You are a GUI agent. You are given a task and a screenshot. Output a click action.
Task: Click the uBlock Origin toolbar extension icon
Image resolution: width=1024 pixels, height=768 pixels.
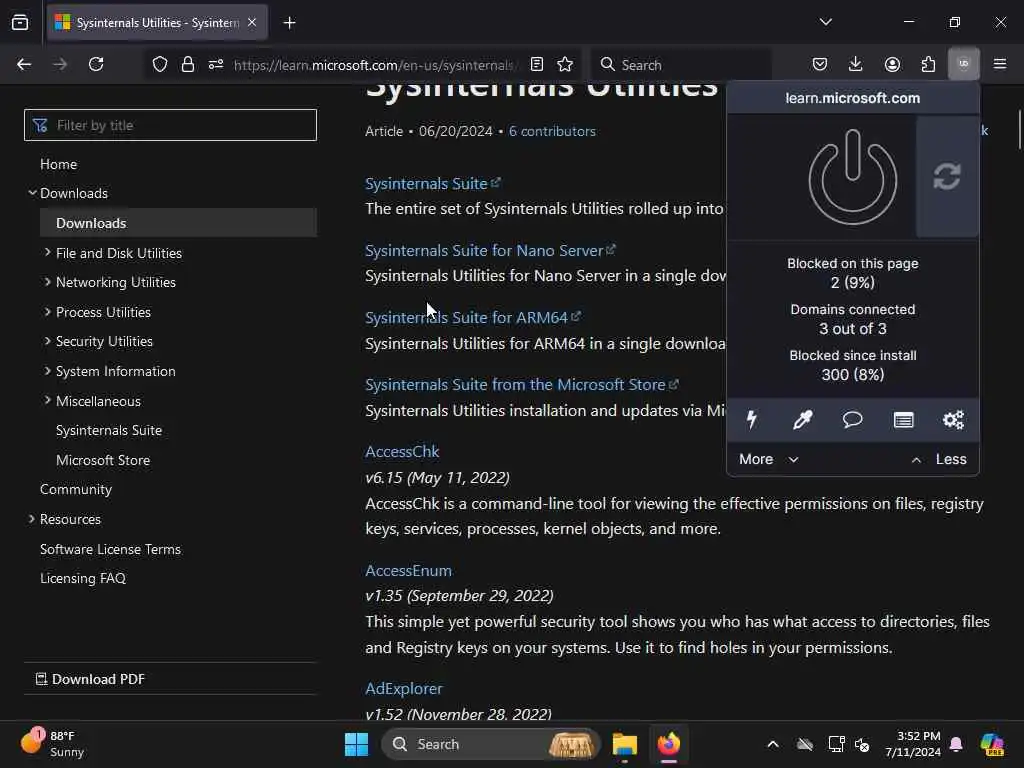(963, 64)
